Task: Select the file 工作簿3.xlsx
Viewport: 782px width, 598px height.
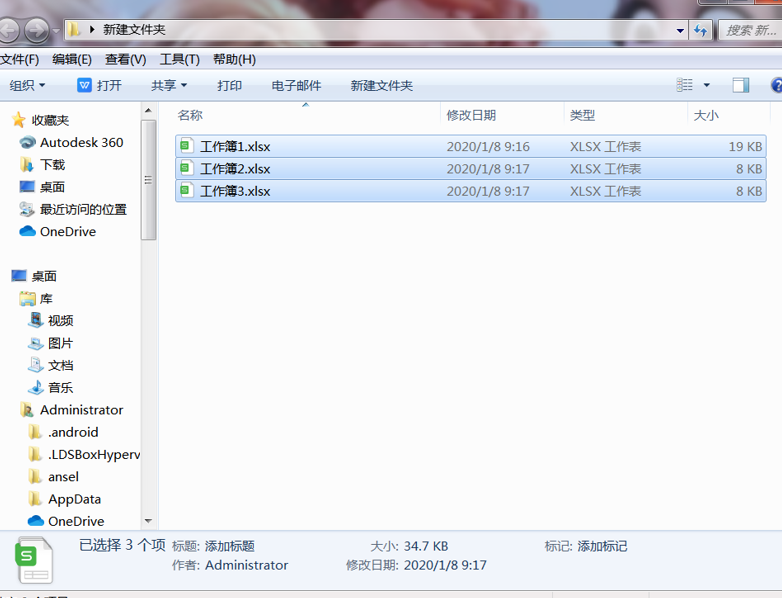Action: click(x=470, y=191)
